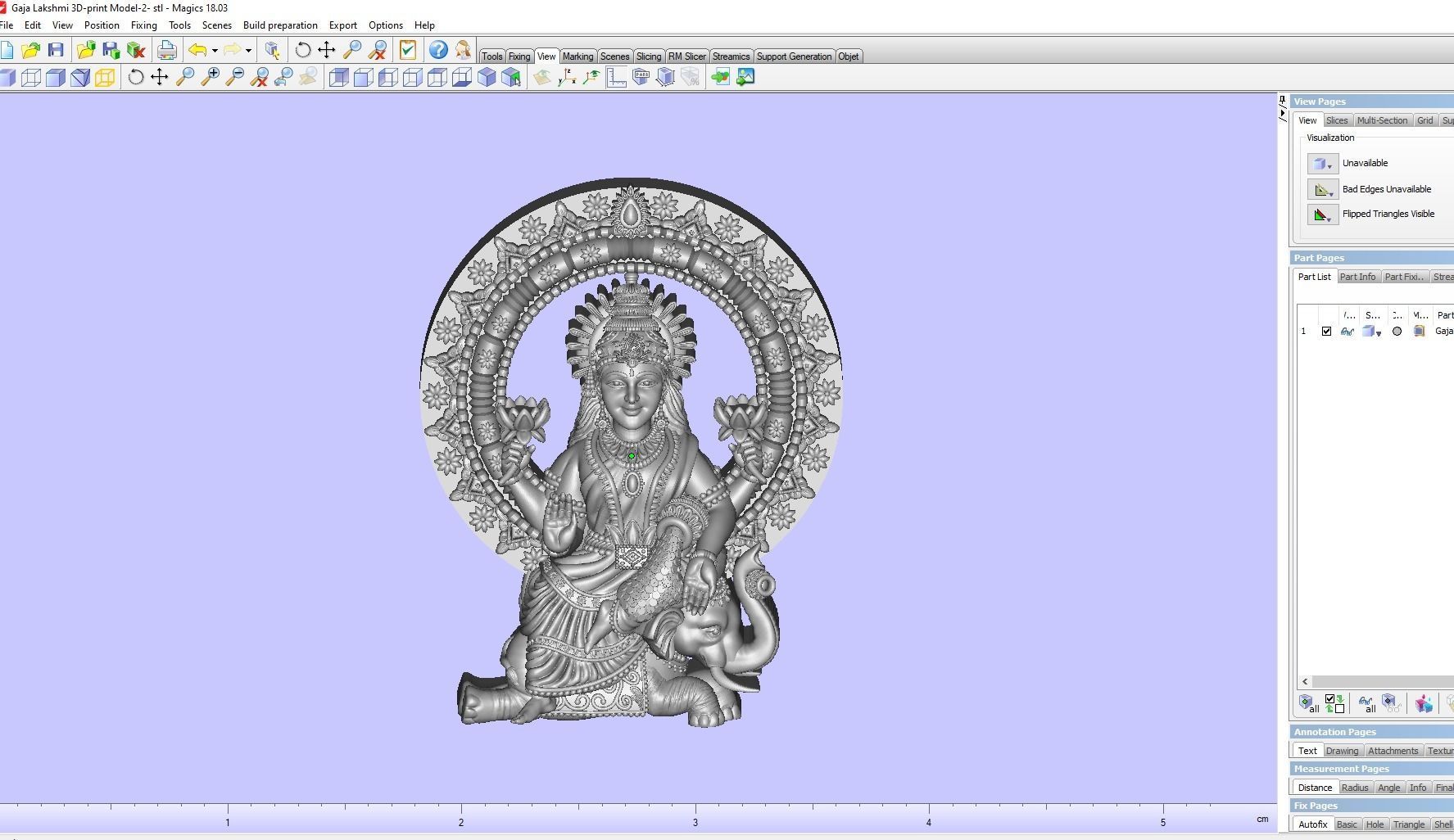Open the Part Info tab
Image resolution: width=1454 pixels, height=840 pixels.
[1357, 277]
